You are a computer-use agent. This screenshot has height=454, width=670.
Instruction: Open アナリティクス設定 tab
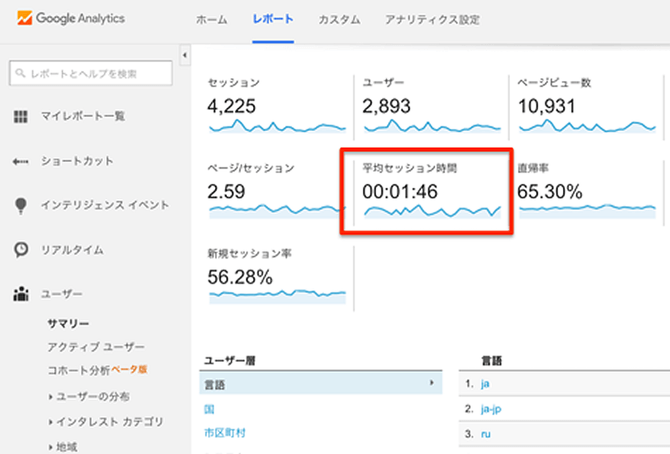coord(432,20)
